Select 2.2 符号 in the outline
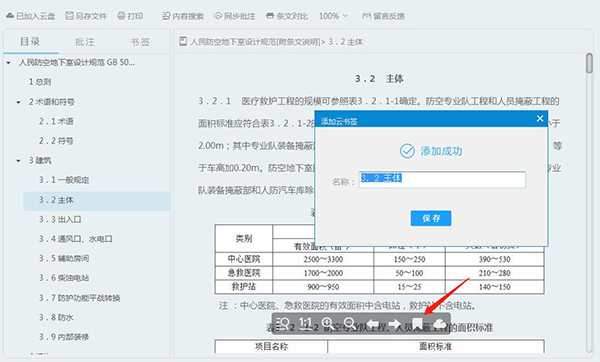 pyautogui.click(x=56, y=141)
